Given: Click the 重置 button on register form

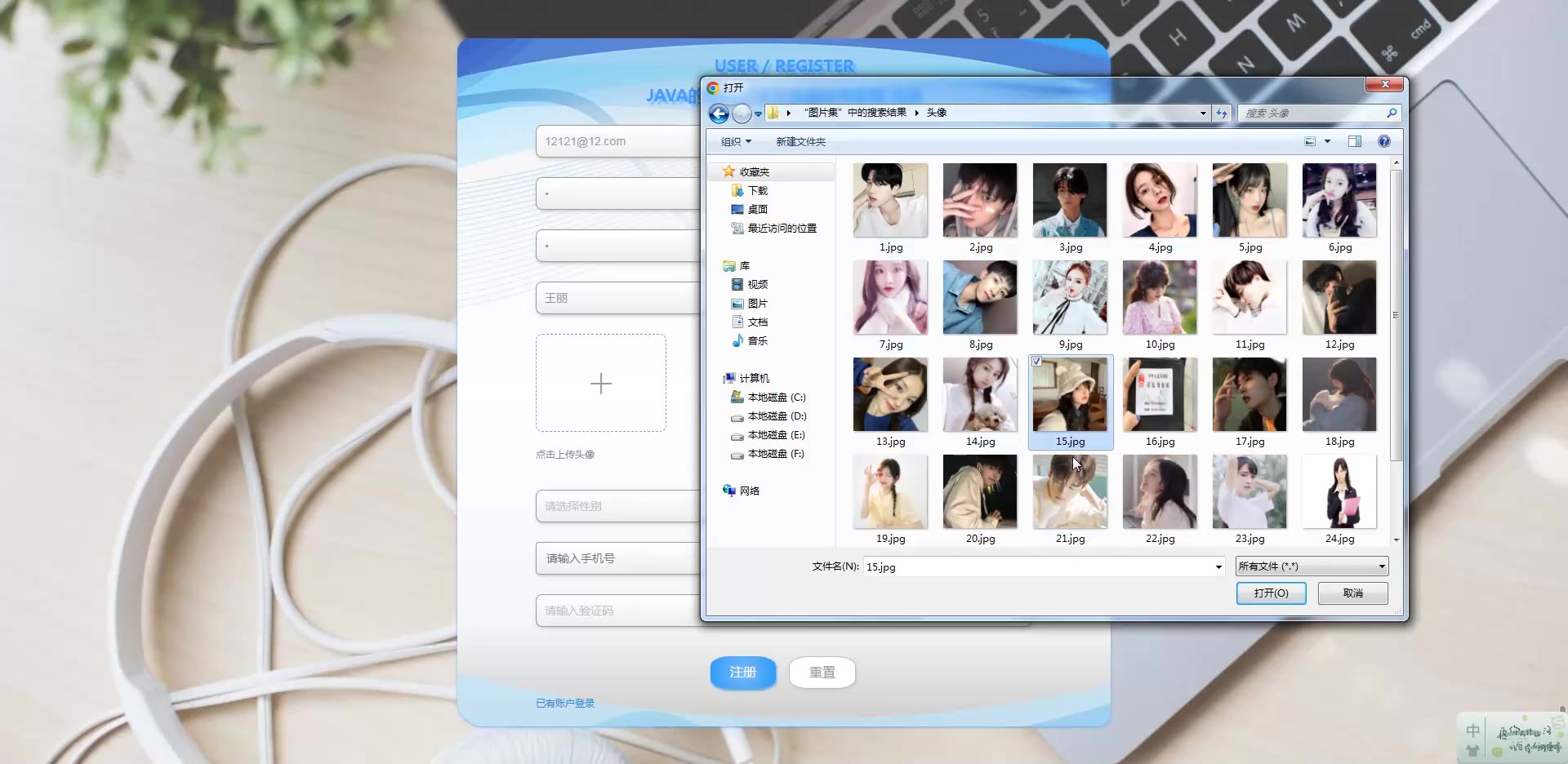Looking at the screenshot, I should 822,673.
